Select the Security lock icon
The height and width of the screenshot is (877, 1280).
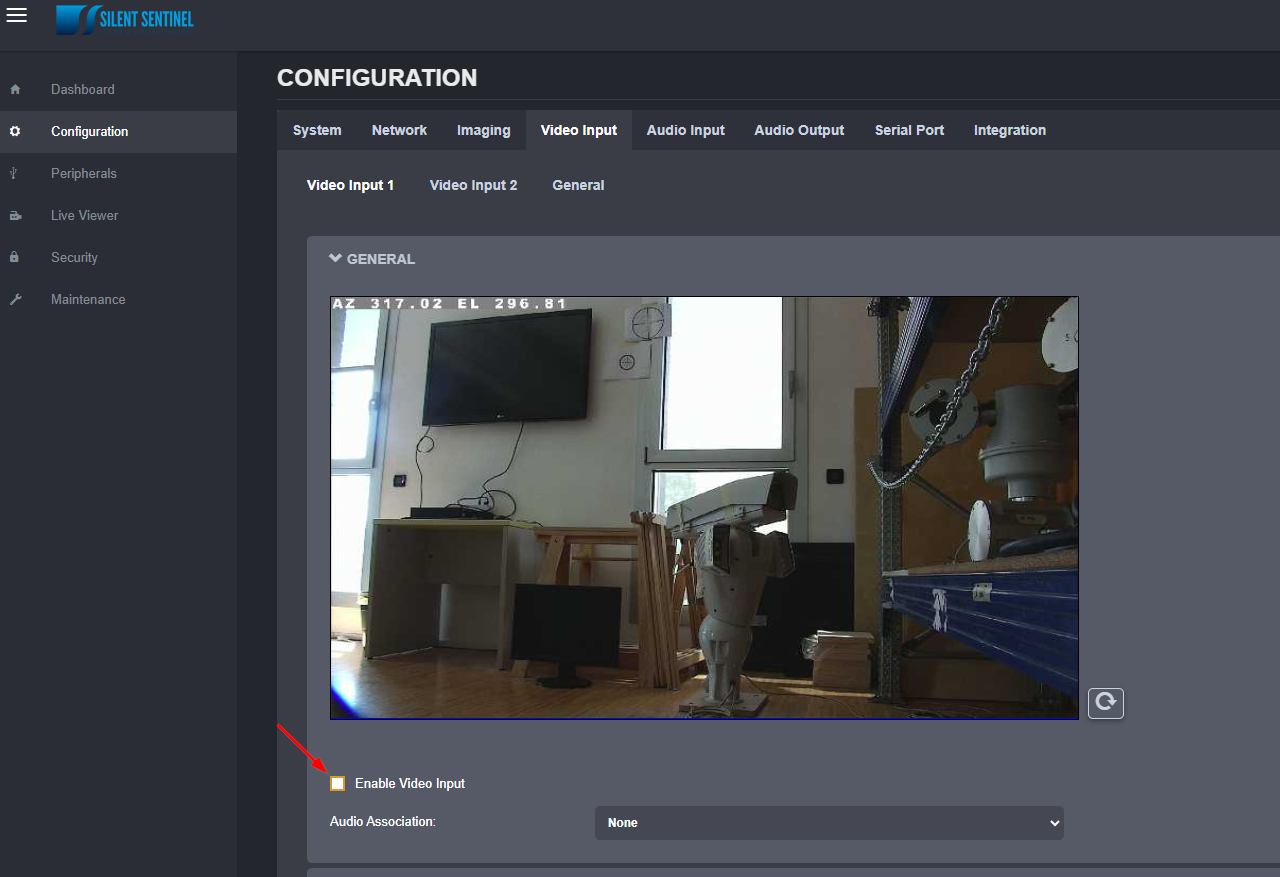point(15,257)
